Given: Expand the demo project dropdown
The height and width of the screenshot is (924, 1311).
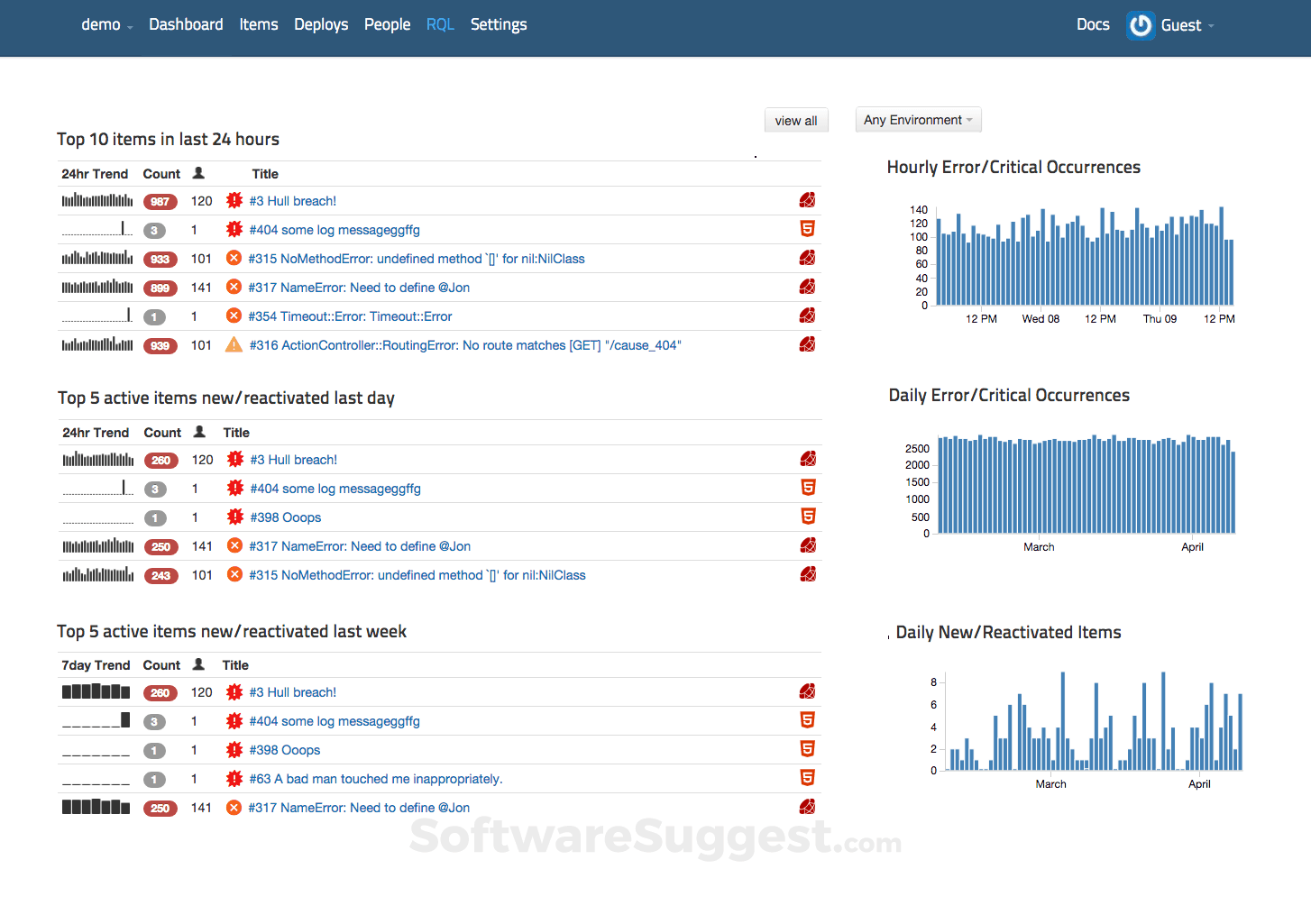Looking at the screenshot, I should tap(106, 25).
